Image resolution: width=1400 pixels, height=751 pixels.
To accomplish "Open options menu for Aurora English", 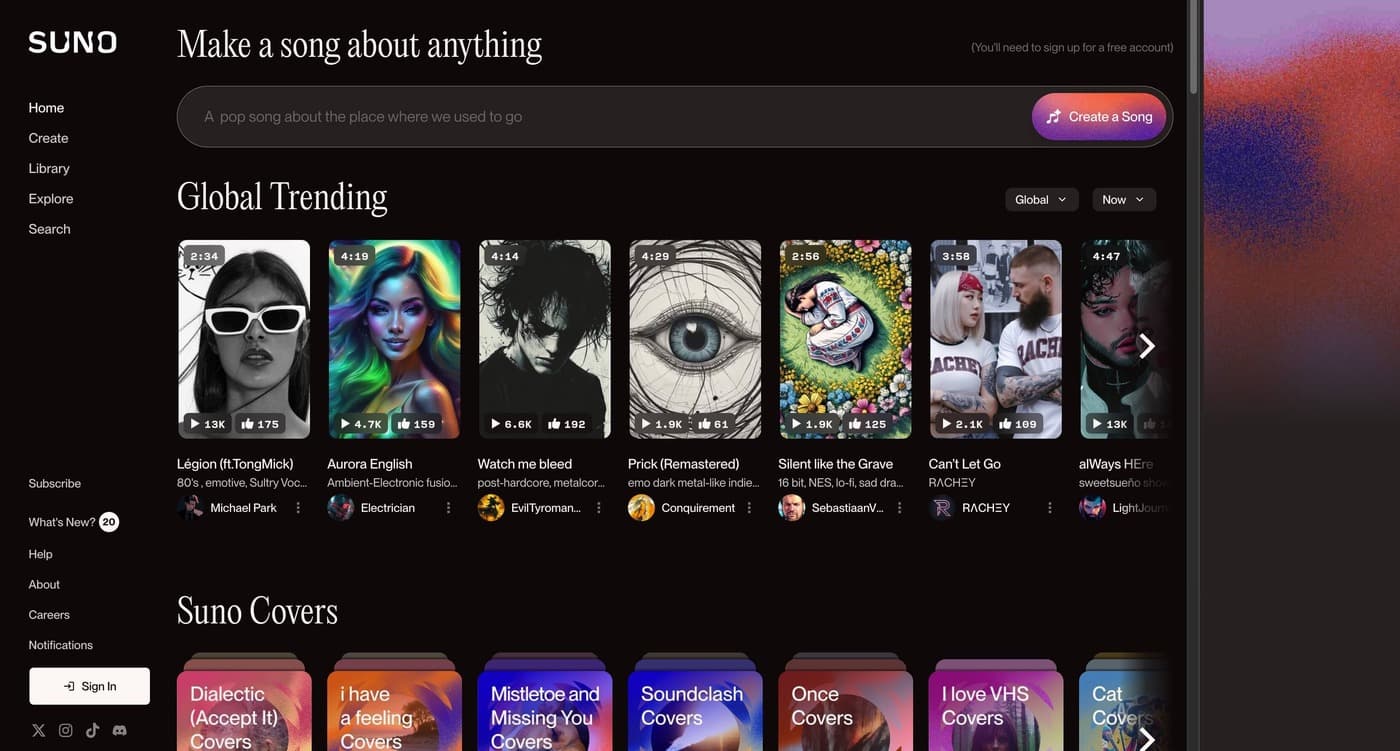I will click(x=448, y=508).
